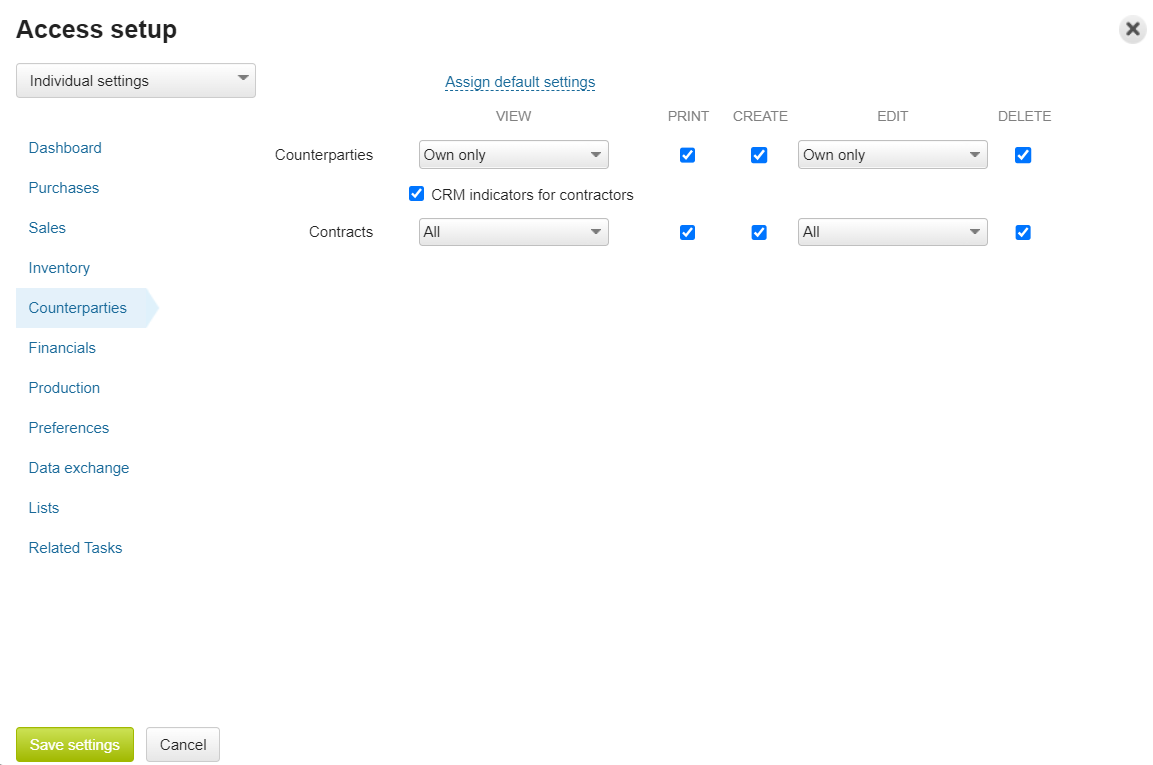
Task: Click the Contracts row label
Action: (x=340, y=232)
